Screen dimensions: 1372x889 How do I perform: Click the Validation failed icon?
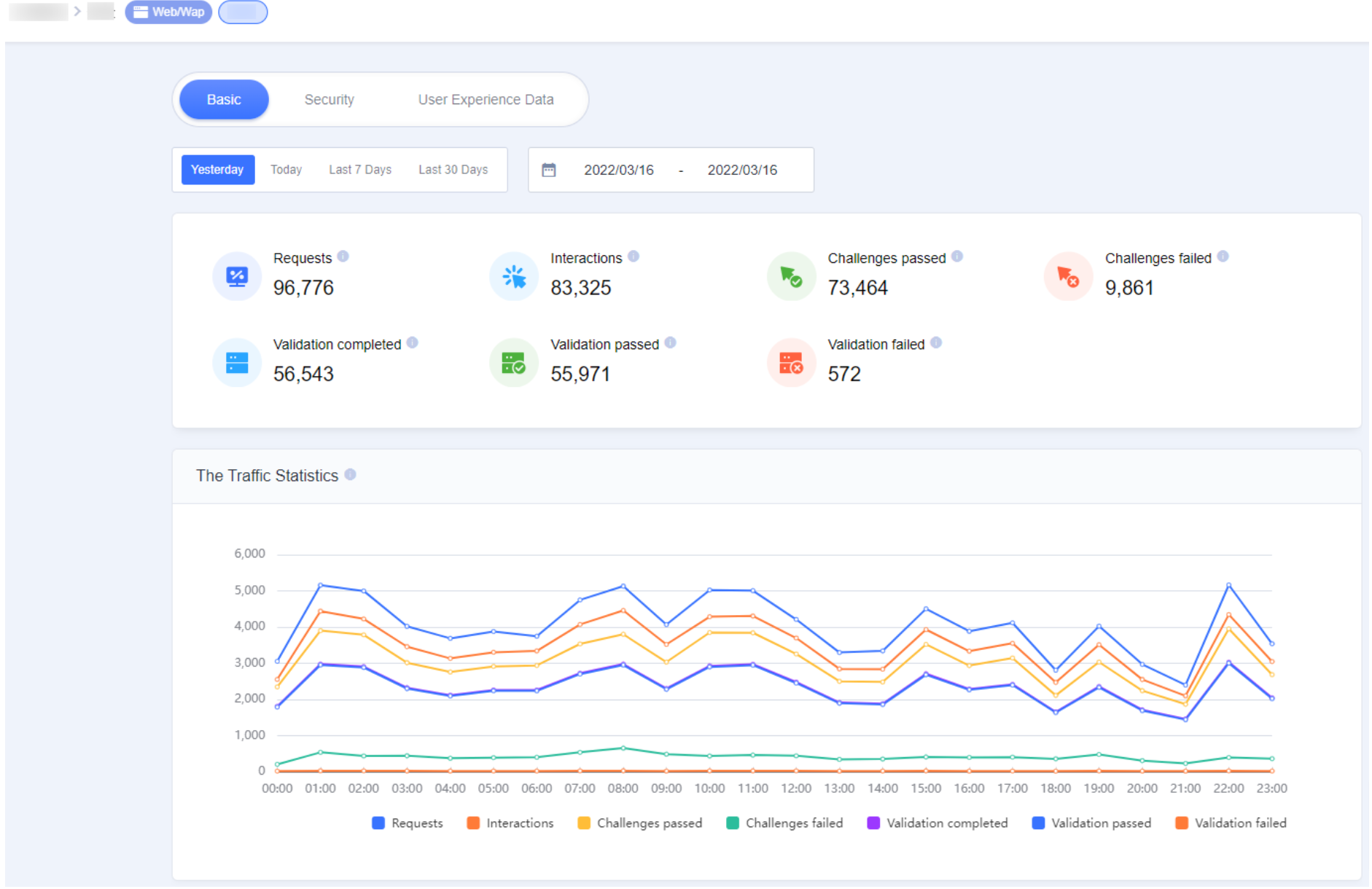791,362
